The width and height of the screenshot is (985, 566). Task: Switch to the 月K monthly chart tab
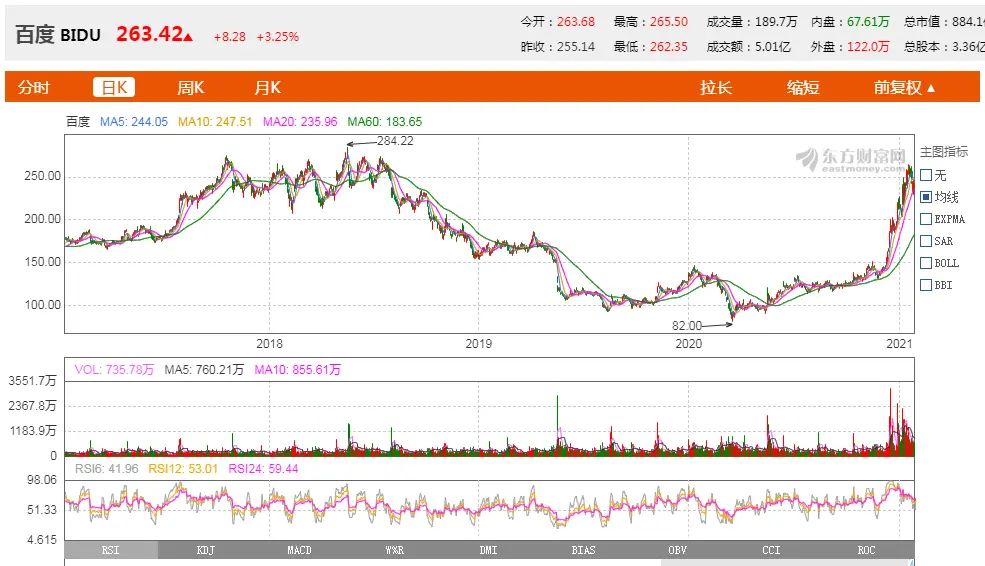tap(267, 87)
